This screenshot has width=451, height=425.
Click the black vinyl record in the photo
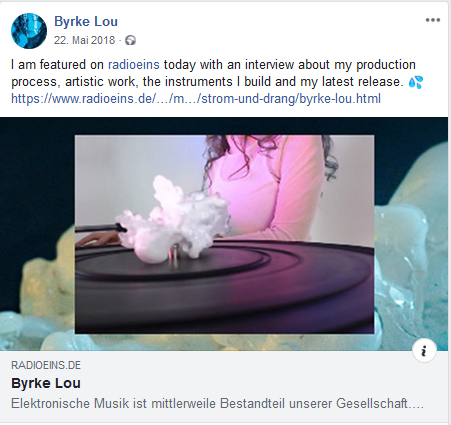224,287
